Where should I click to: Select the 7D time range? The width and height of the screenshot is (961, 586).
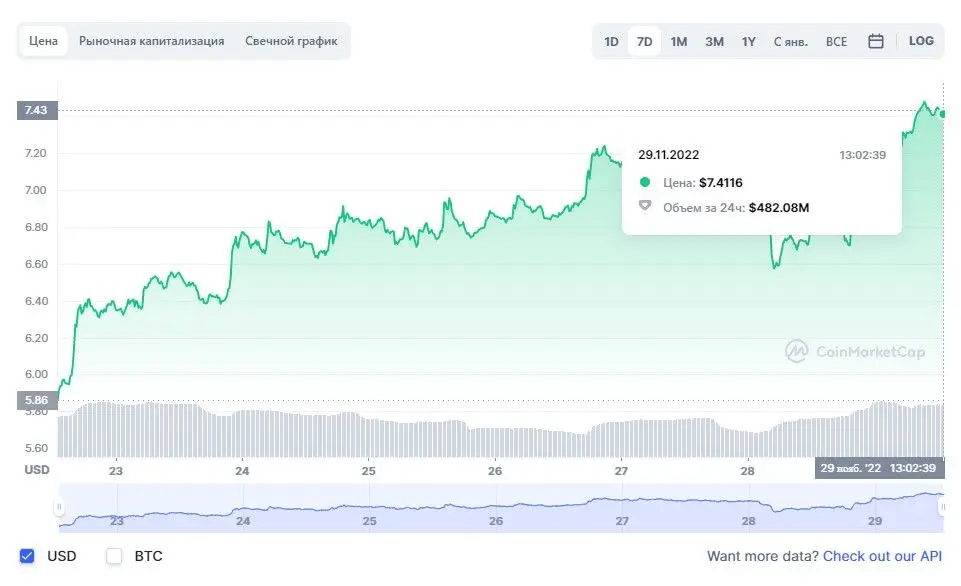tap(645, 41)
